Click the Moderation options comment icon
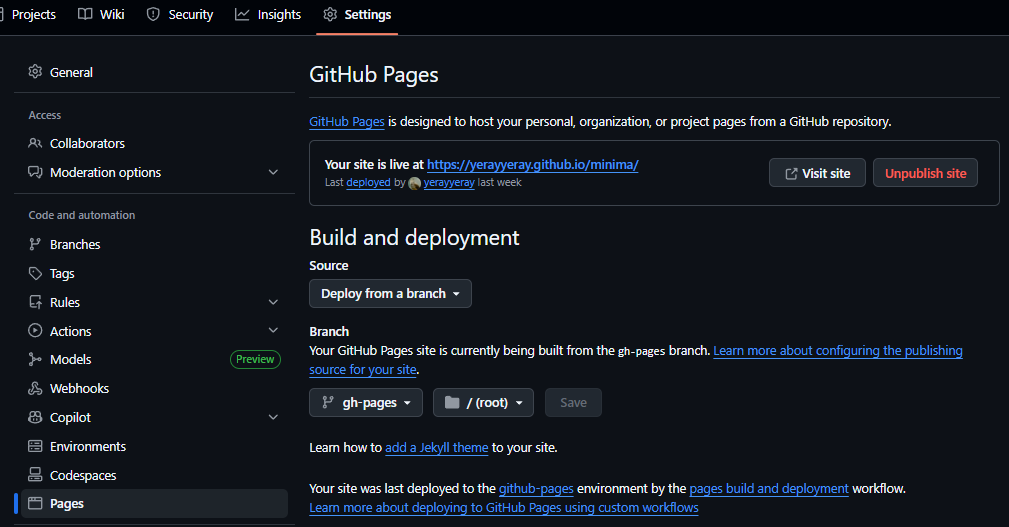This screenshot has height=527, width=1009. coord(35,172)
